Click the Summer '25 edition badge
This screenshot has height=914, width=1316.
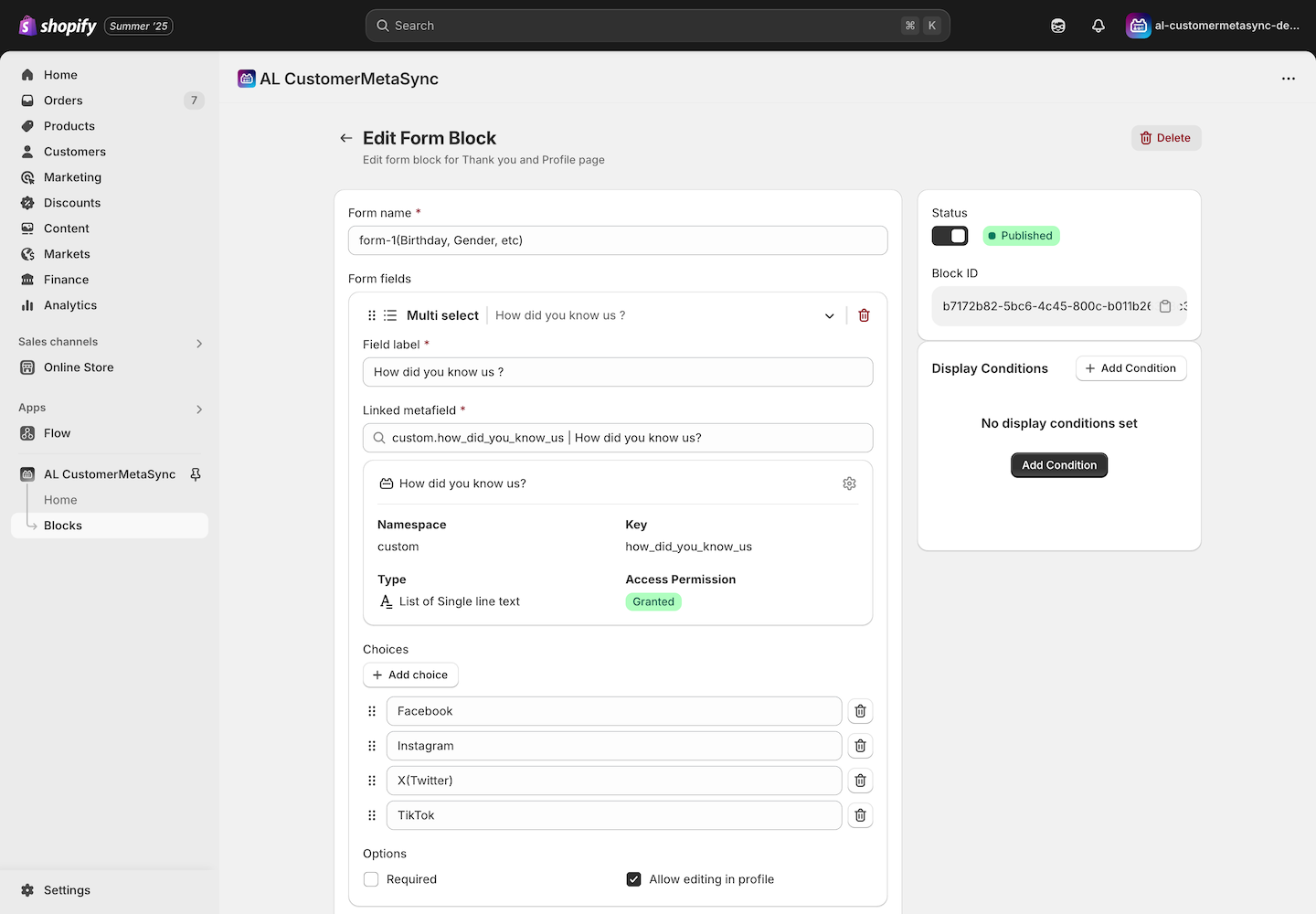pyautogui.click(x=139, y=26)
